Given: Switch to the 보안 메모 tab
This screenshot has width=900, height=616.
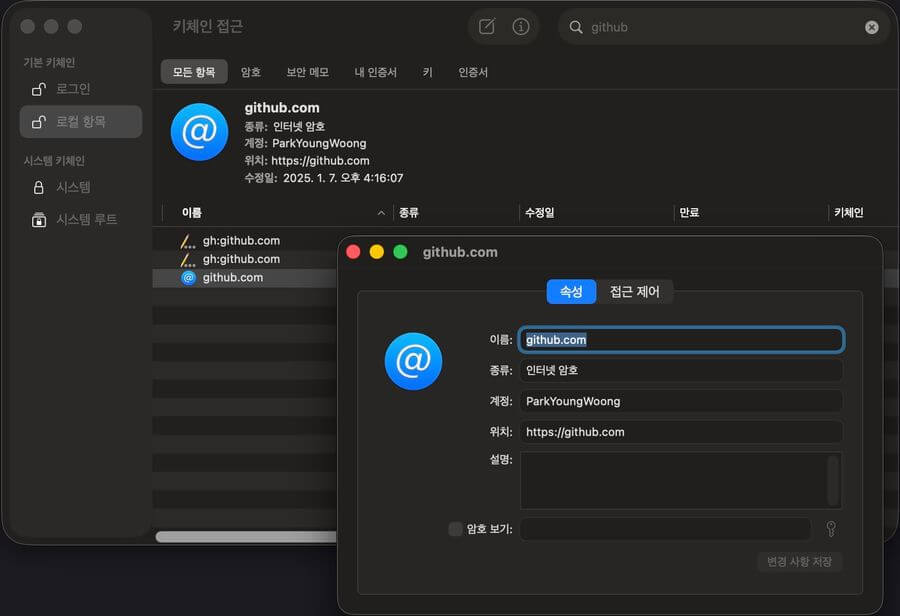Looking at the screenshot, I should (x=308, y=72).
